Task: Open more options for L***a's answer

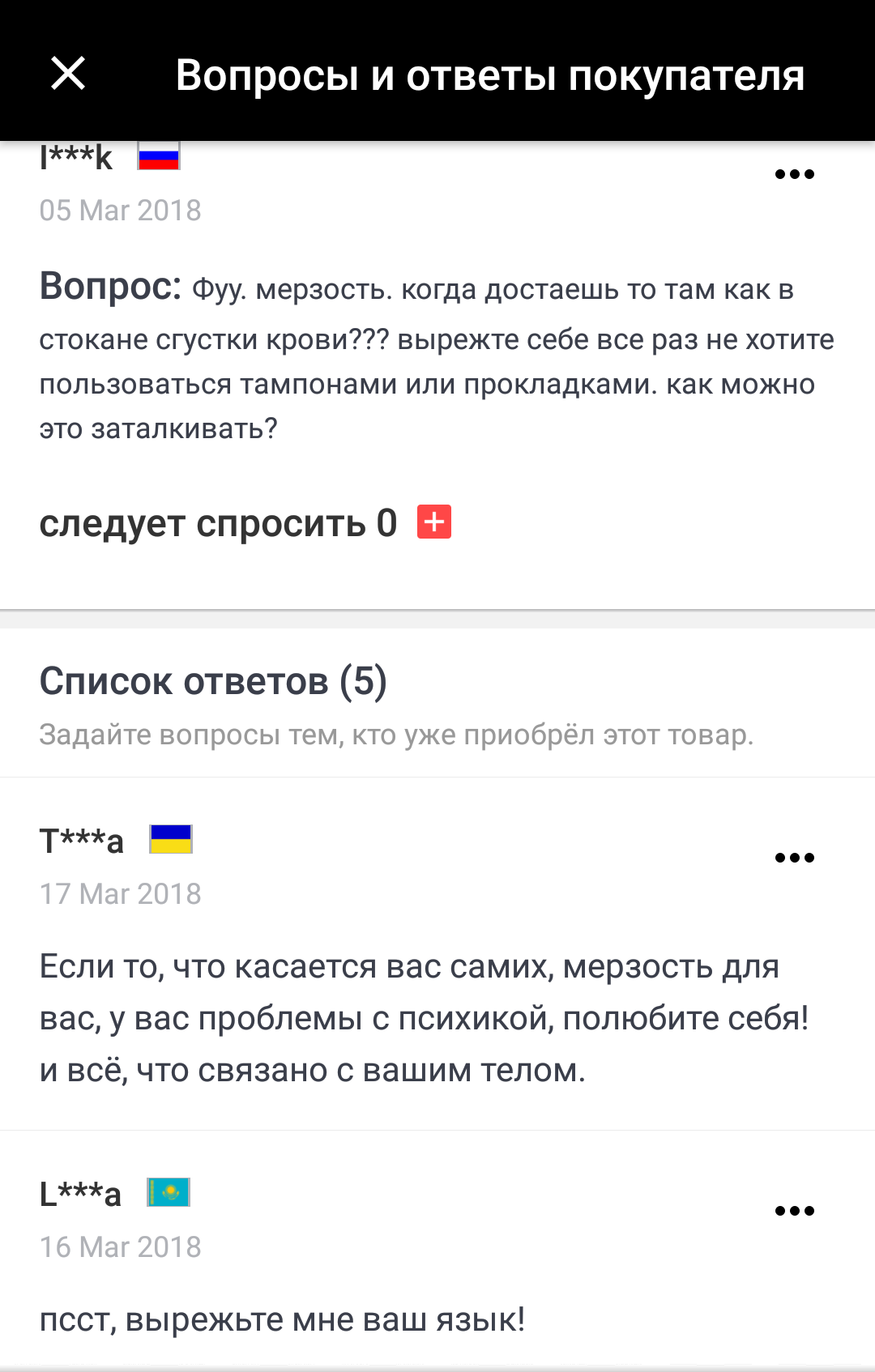Action: coord(794,1211)
